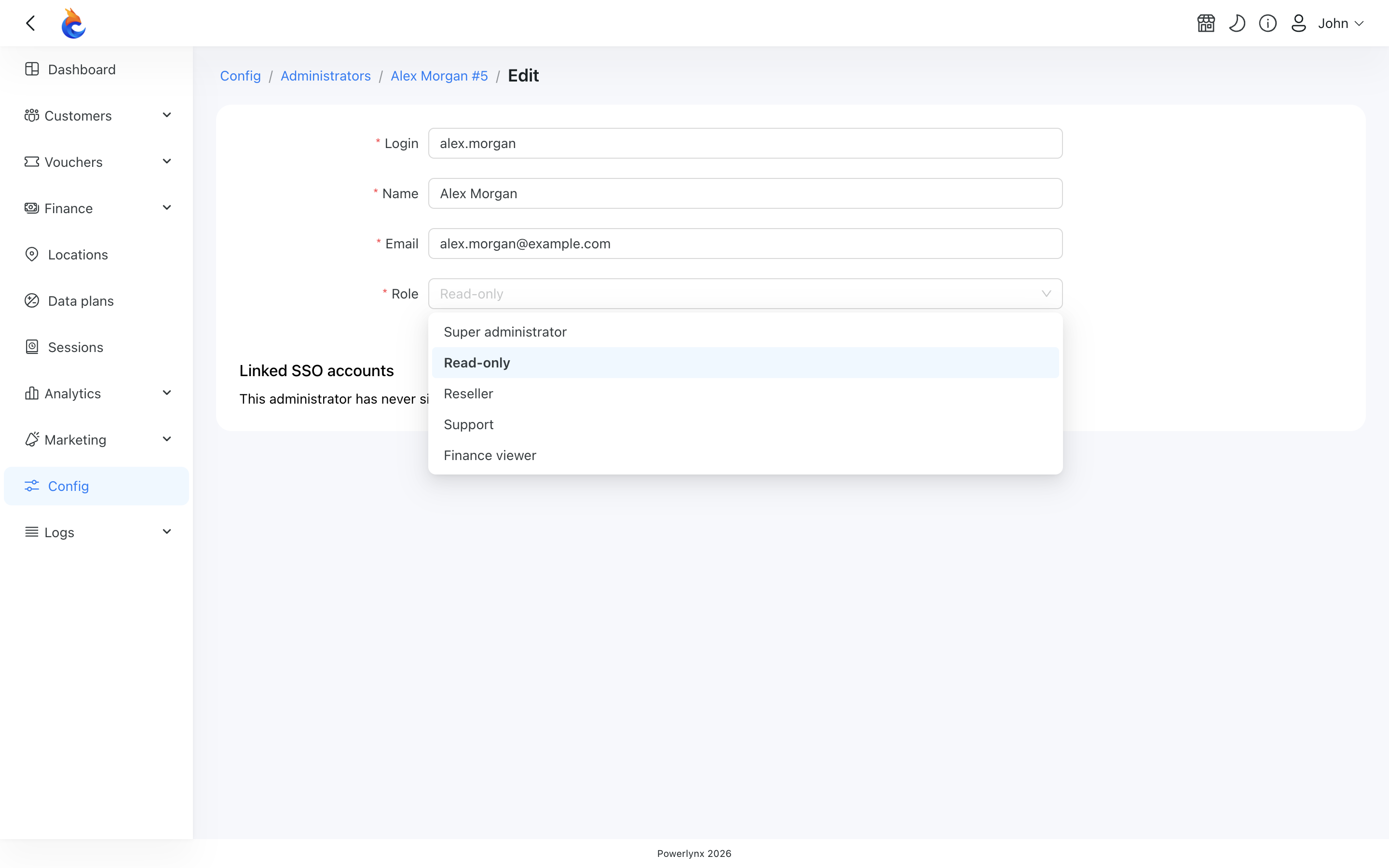Expand the Marketing menu chevron

point(167,439)
